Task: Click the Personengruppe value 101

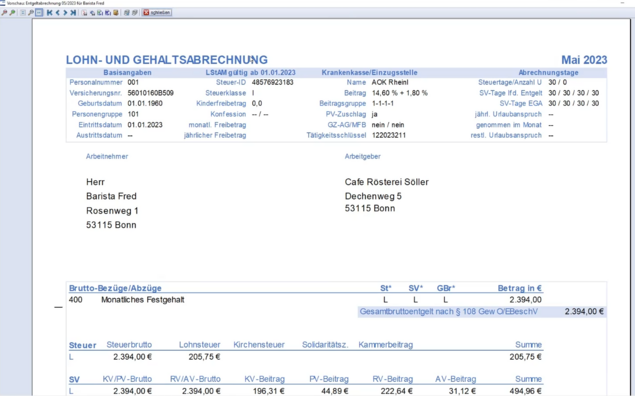Action: coord(133,114)
